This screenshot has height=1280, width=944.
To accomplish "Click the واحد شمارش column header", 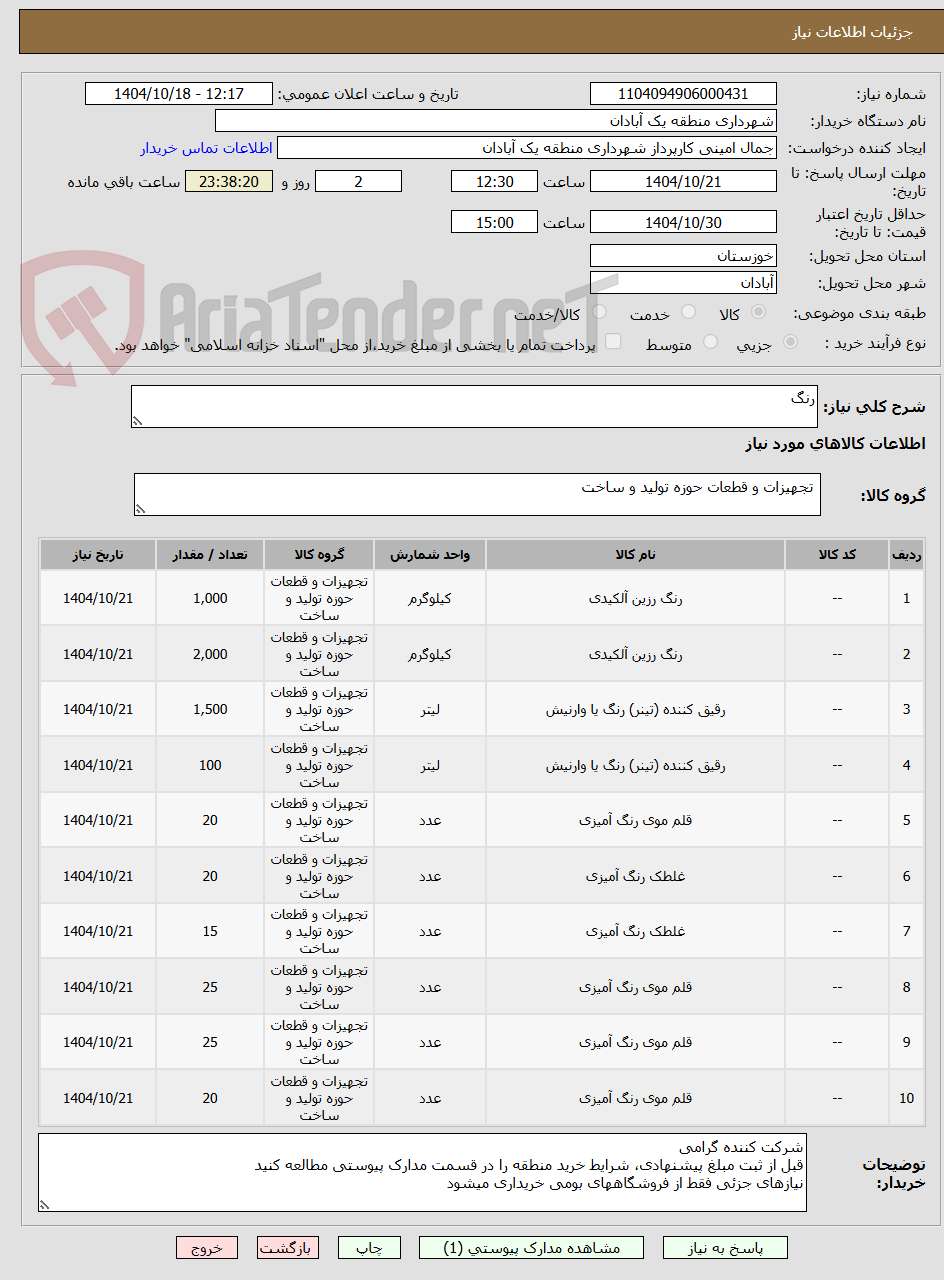I will pos(430,554).
